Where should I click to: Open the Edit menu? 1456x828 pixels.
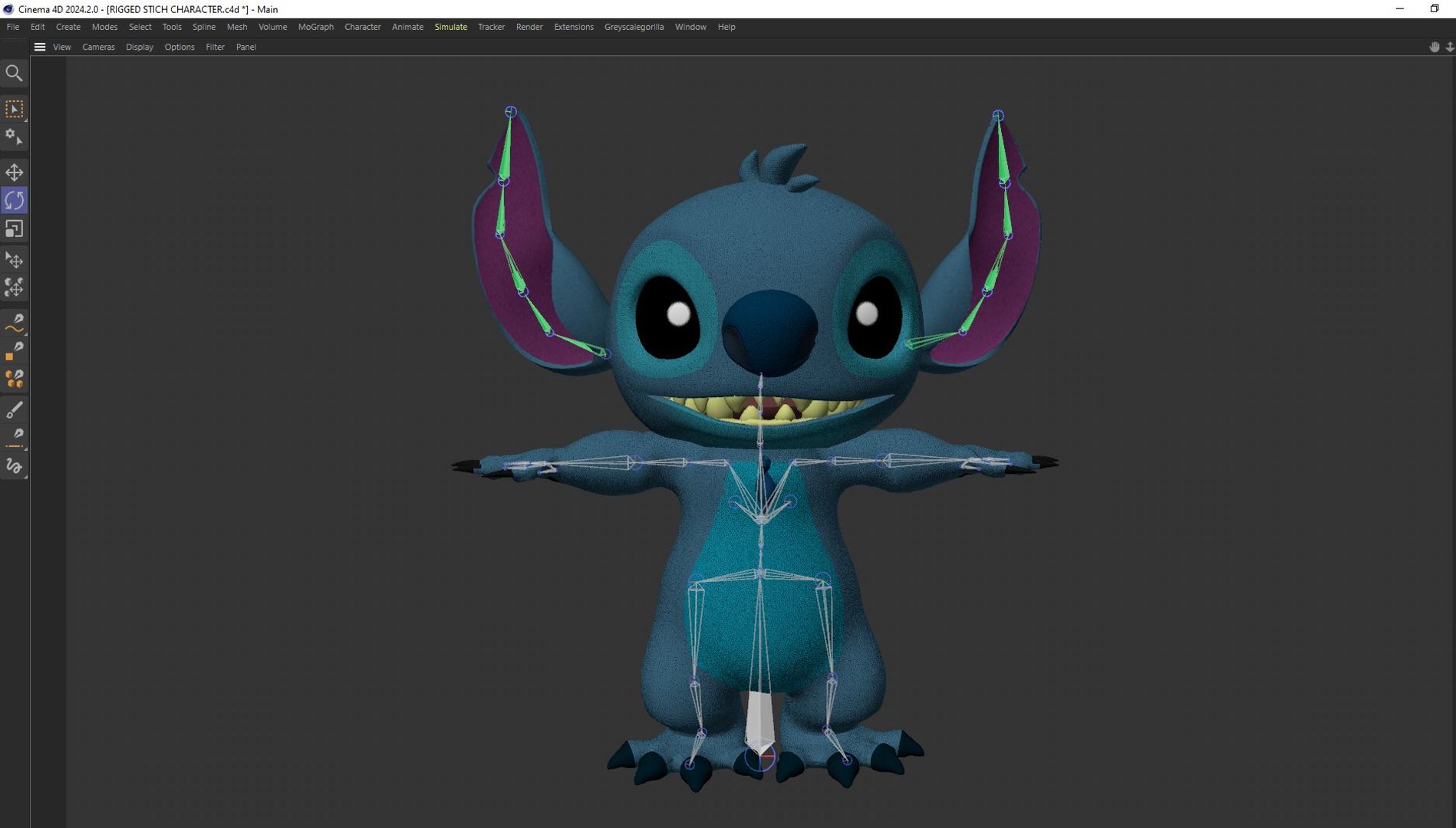(x=38, y=27)
